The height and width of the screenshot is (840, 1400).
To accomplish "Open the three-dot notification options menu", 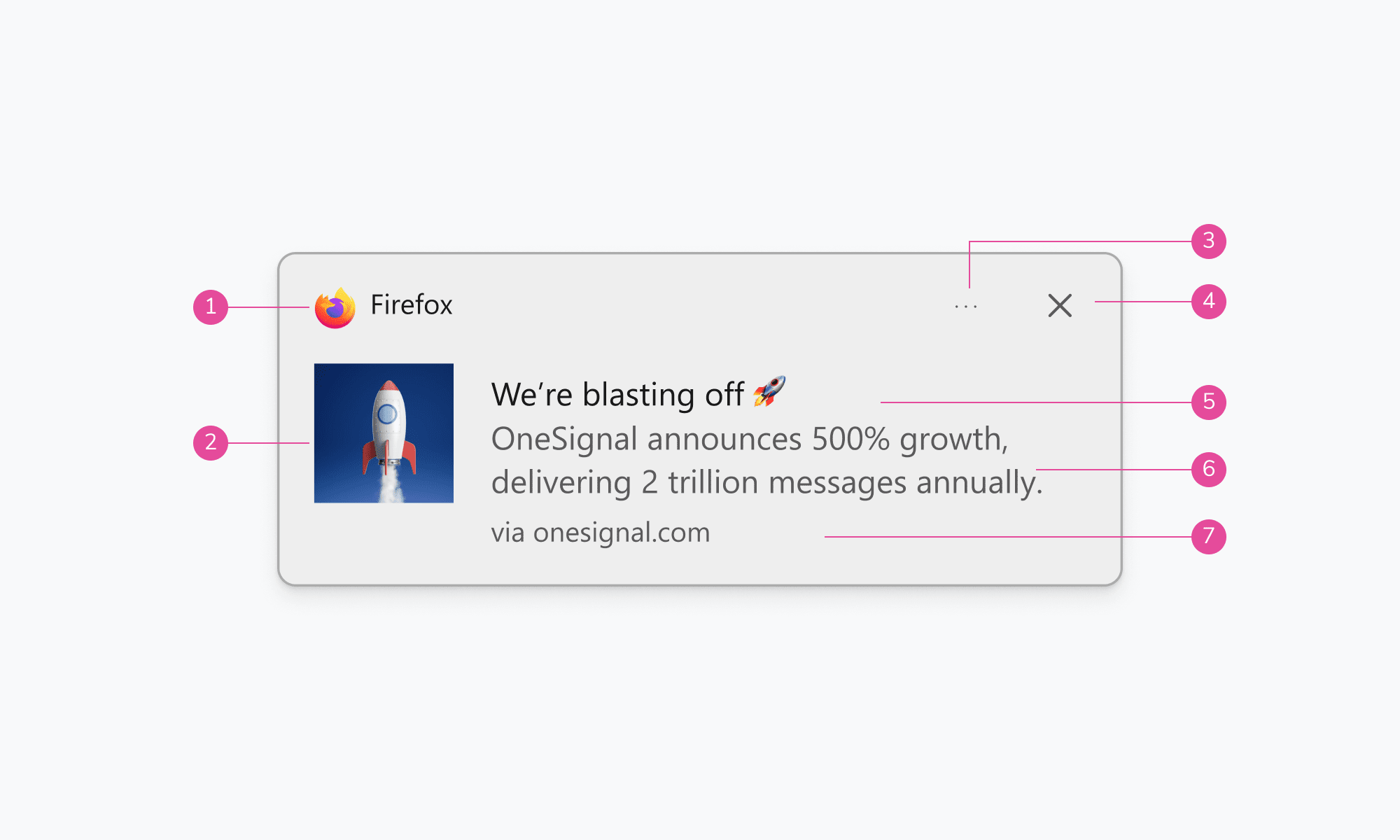I will pos(966,307).
